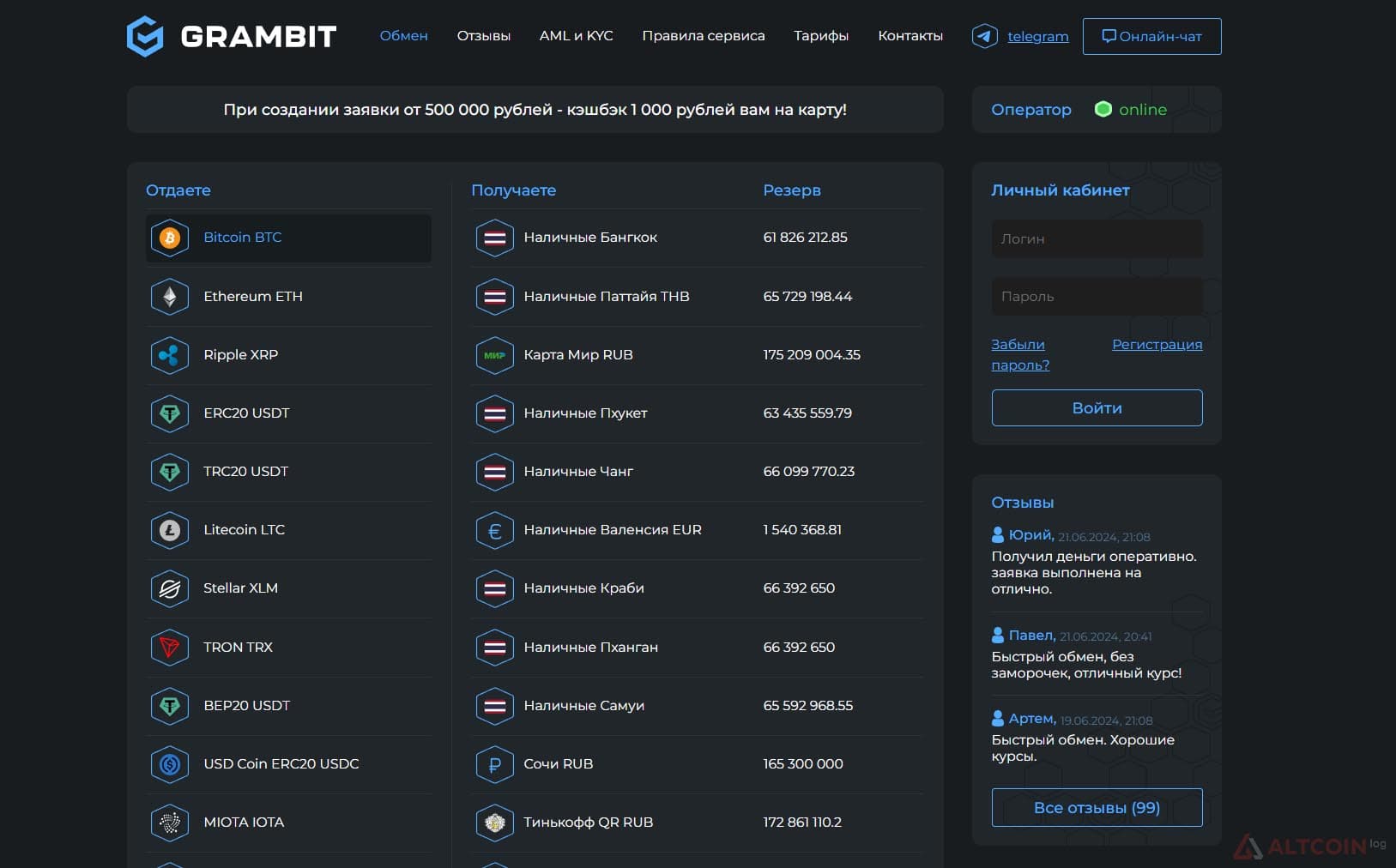The width and height of the screenshot is (1396, 868).
Task: Click the flag icon for Наличные Краби
Action: pos(495,588)
